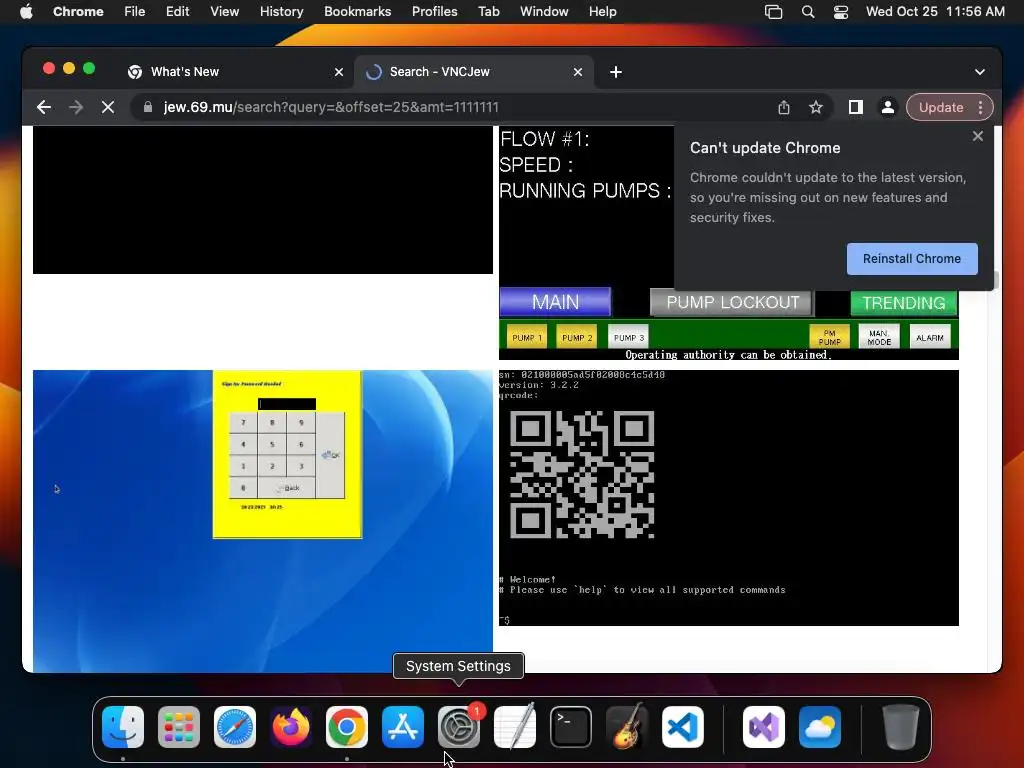Viewport: 1024px width, 768px height.
Task: Click the address bar URL
Action: [331, 107]
